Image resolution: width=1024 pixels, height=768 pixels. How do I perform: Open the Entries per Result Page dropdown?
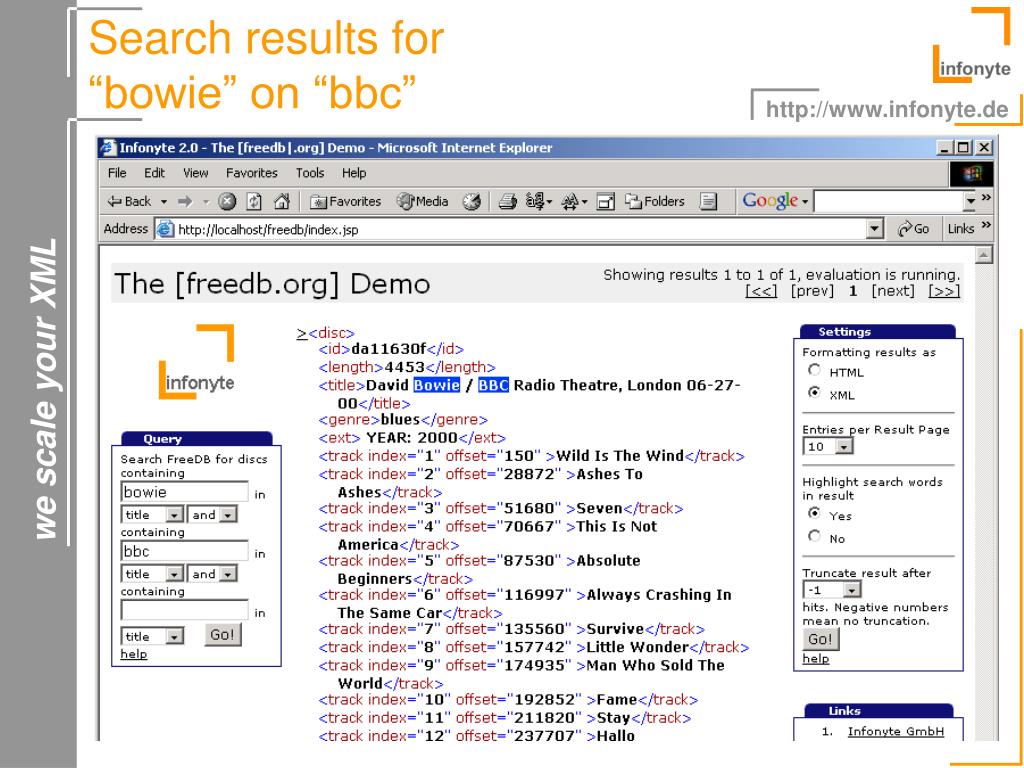828,447
